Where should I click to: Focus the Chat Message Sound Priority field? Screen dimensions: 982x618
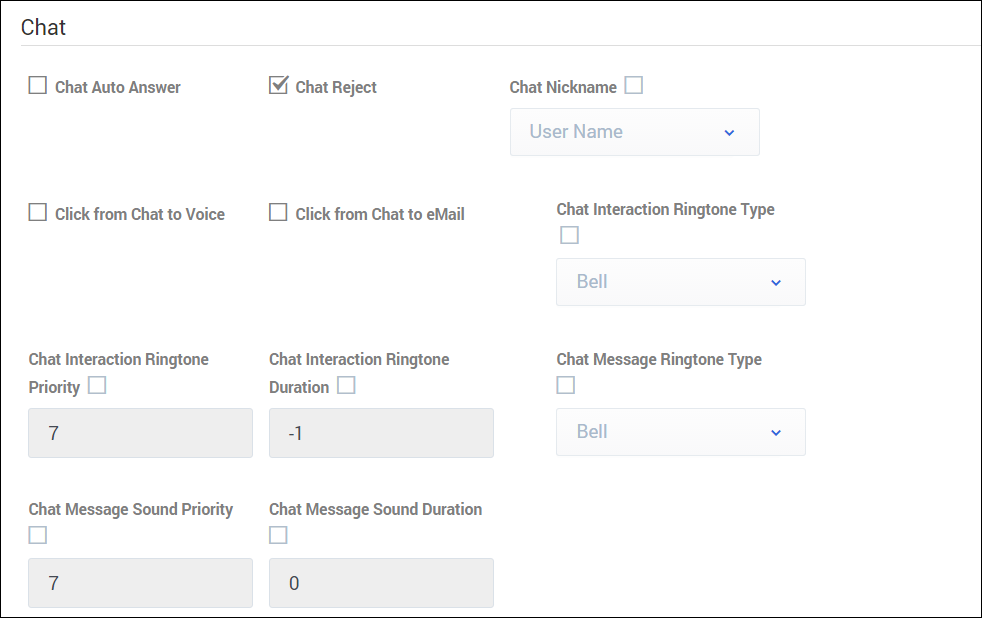(140, 583)
